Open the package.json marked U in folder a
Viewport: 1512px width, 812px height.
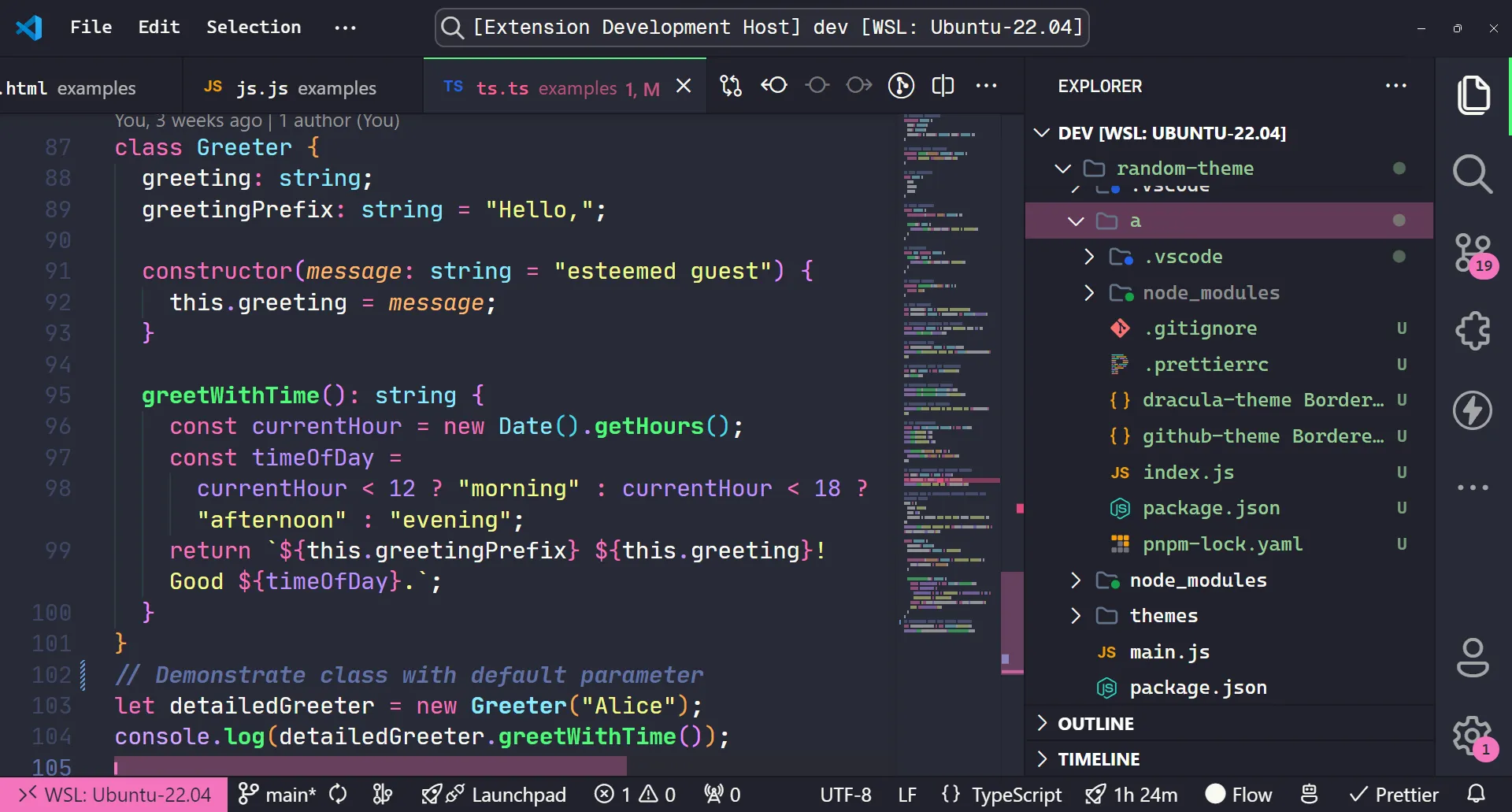pos(1228,508)
